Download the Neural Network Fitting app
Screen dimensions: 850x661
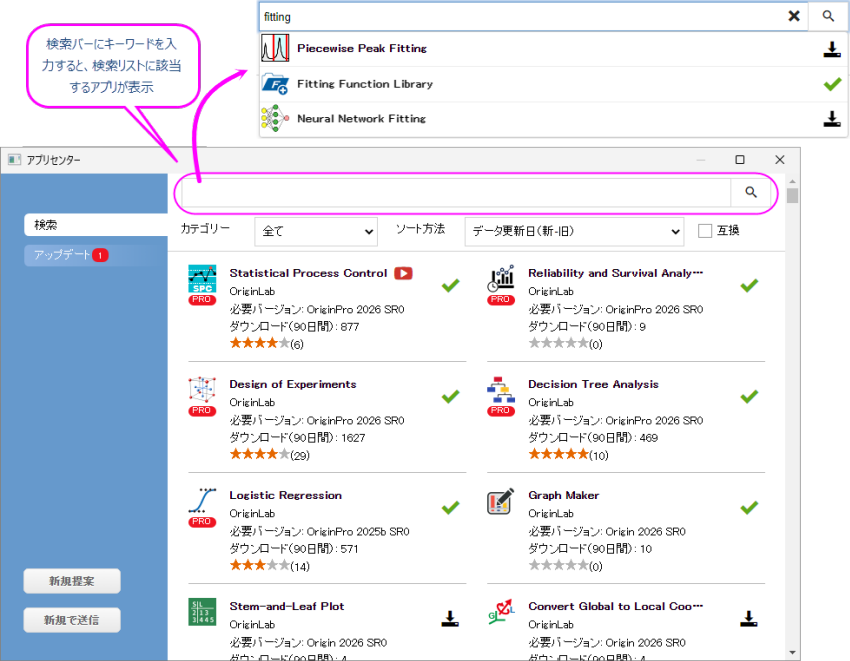tap(832, 119)
